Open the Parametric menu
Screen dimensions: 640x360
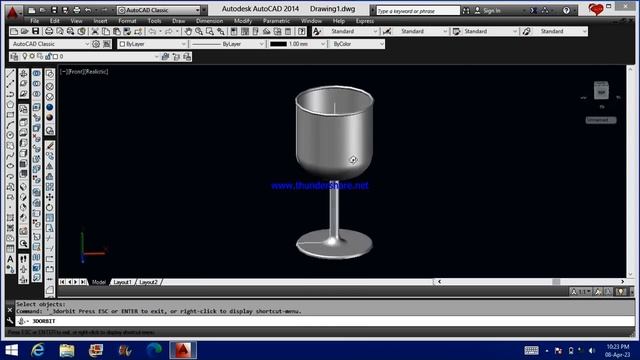coord(276,21)
